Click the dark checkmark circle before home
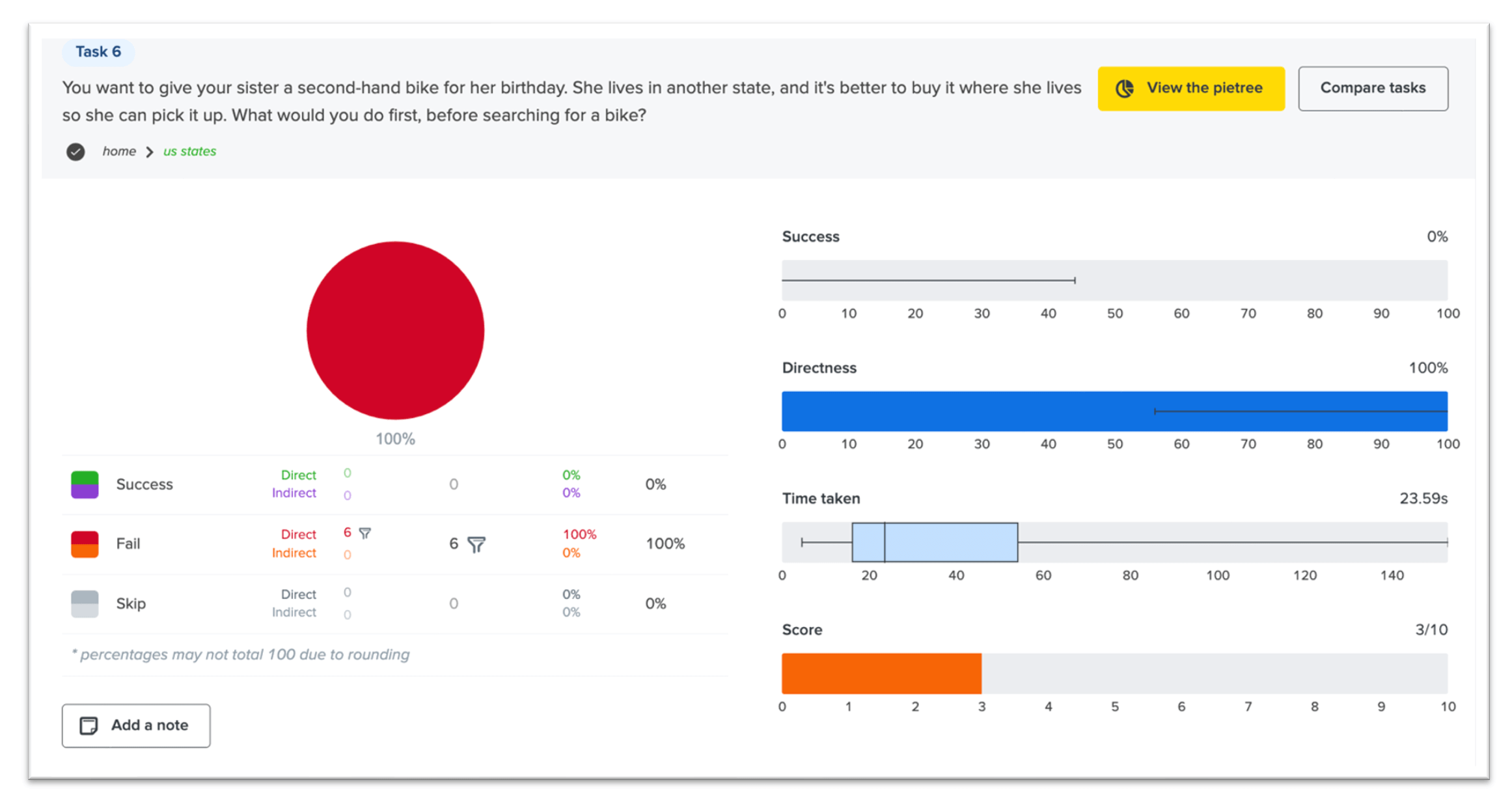 [x=76, y=152]
